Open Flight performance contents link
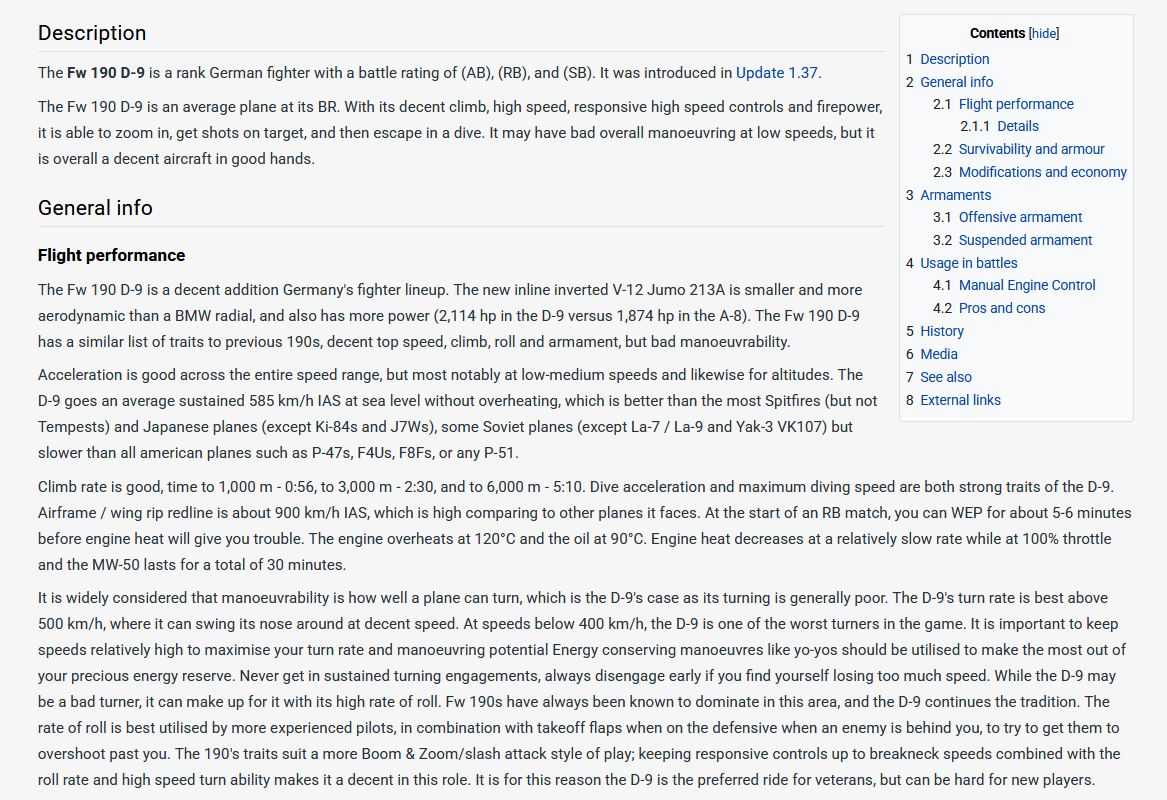Viewport: 1167px width, 800px height. [x=1015, y=104]
